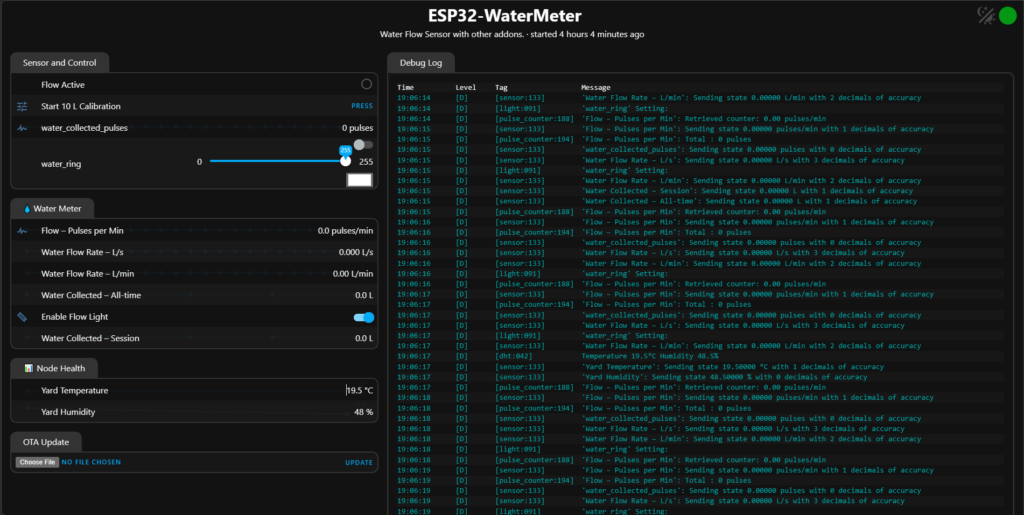This screenshot has width=1024, height=515.
Task: Click the 'Water Collected – All-time' row label
Action: pyautogui.click(x=91, y=295)
